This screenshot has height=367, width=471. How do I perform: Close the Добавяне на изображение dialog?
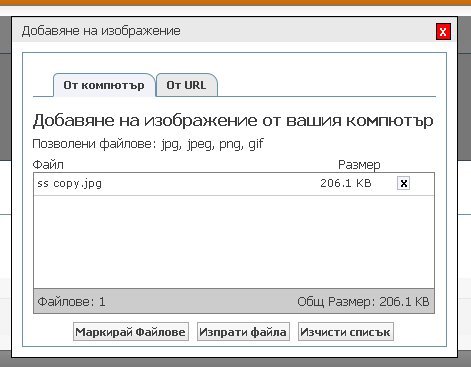pyautogui.click(x=443, y=32)
